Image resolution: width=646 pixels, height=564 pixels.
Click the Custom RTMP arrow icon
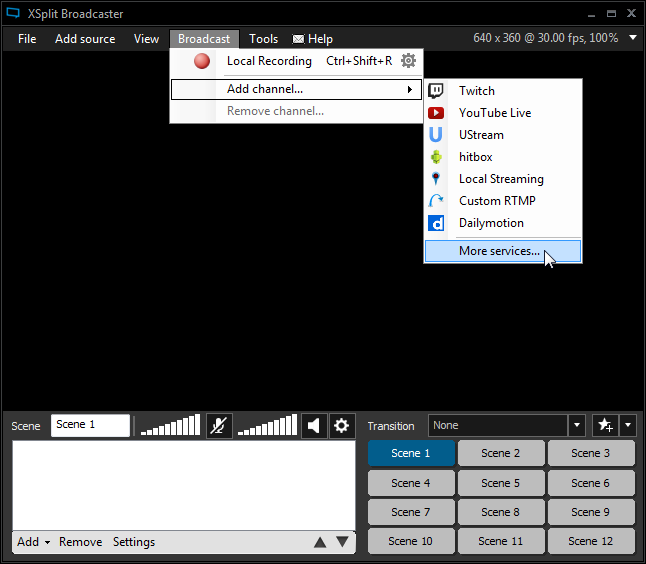[x=435, y=201]
